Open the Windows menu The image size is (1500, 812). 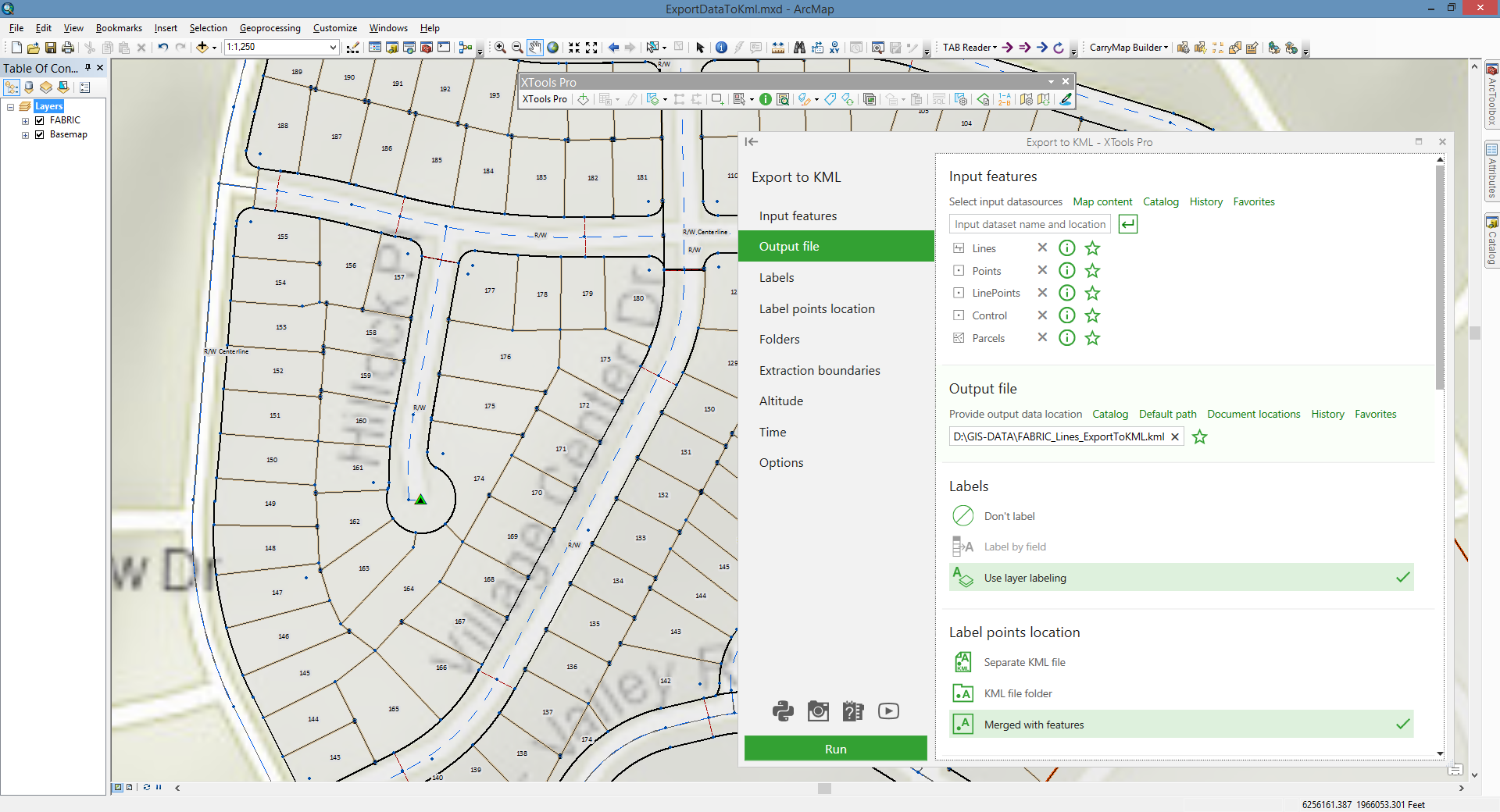click(388, 28)
